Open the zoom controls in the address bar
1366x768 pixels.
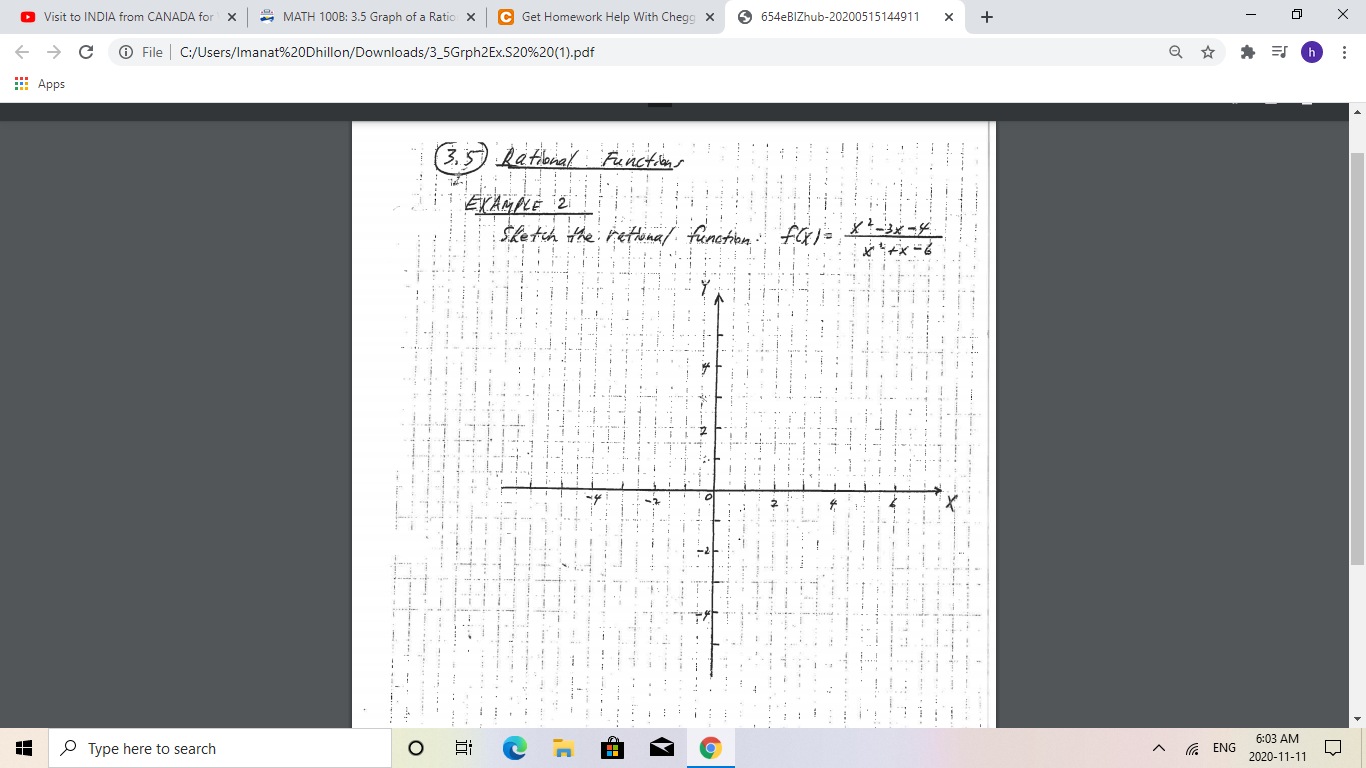coord(1174,52)
